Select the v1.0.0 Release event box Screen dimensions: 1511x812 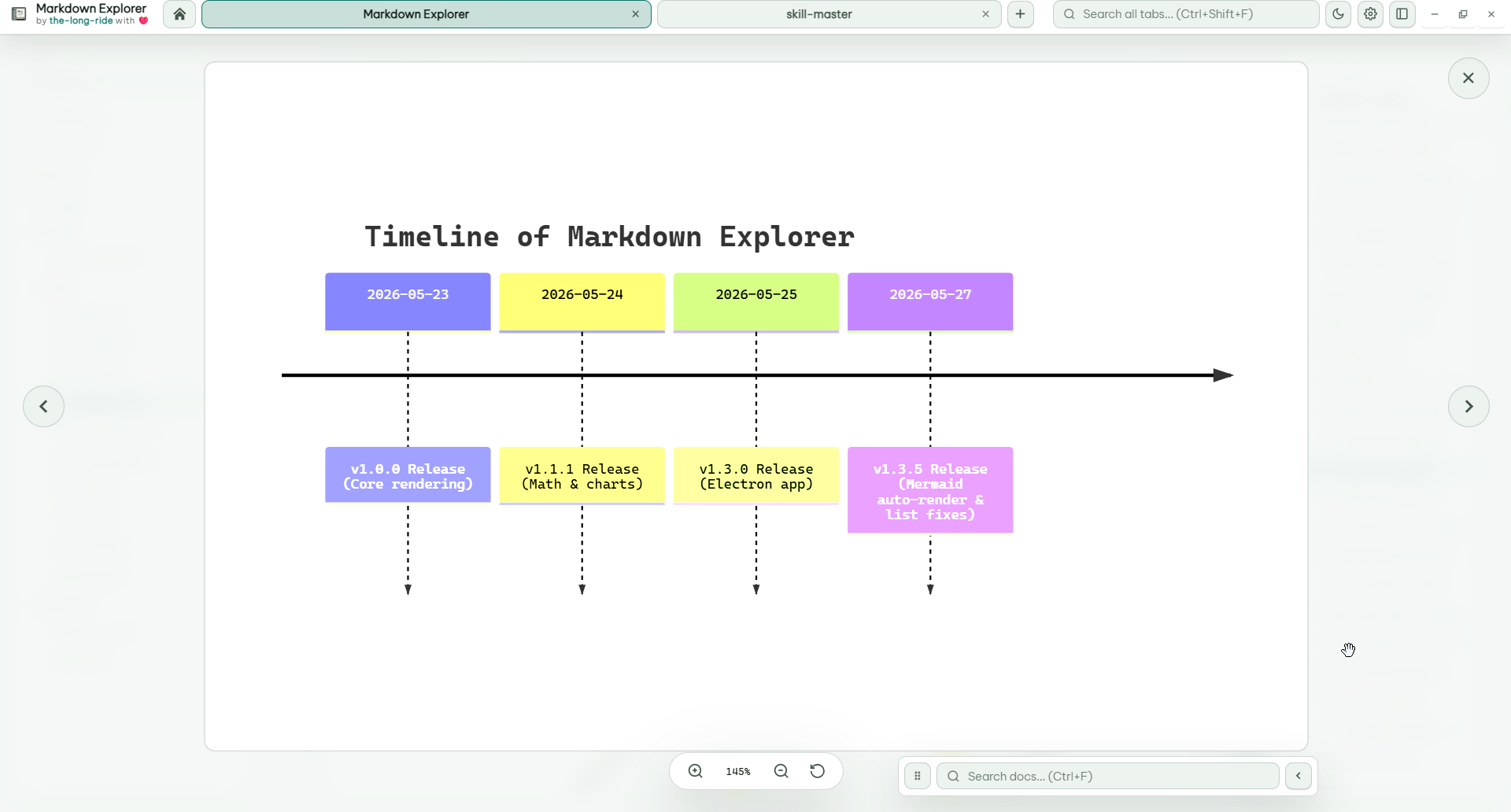(x=408, y=475)
